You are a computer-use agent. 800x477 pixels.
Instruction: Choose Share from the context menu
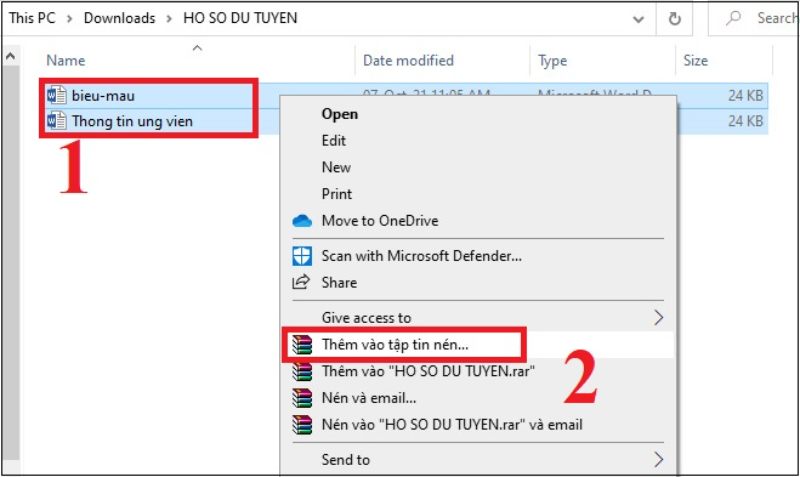[x=339, y=283]
